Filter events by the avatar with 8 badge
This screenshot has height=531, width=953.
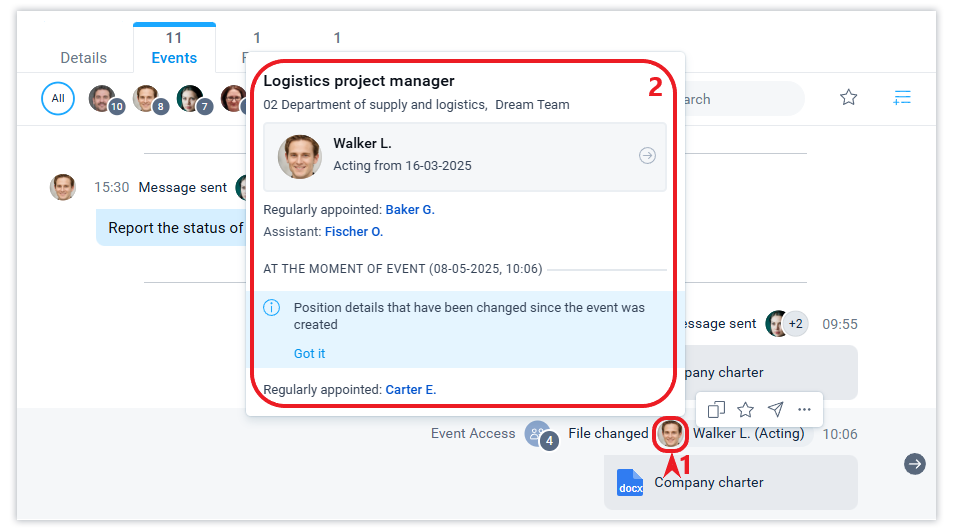click(146, 98)
